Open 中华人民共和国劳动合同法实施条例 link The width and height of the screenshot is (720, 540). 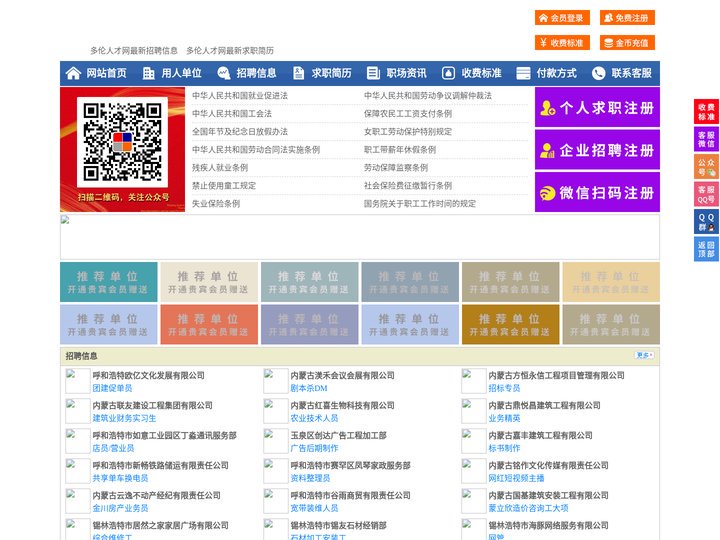coord(256,150)
